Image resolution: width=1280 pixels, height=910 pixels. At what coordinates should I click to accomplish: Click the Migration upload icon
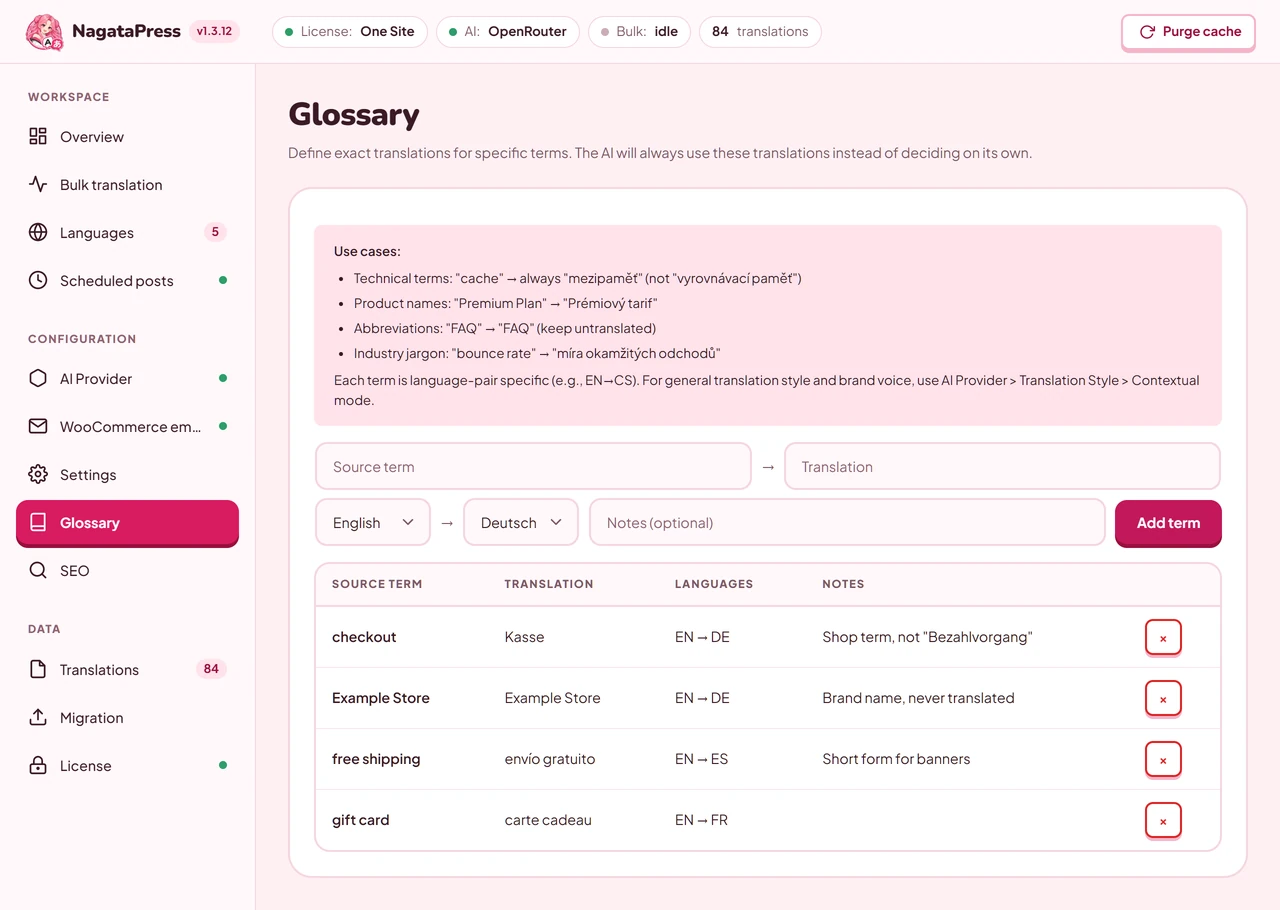point(38,718)
